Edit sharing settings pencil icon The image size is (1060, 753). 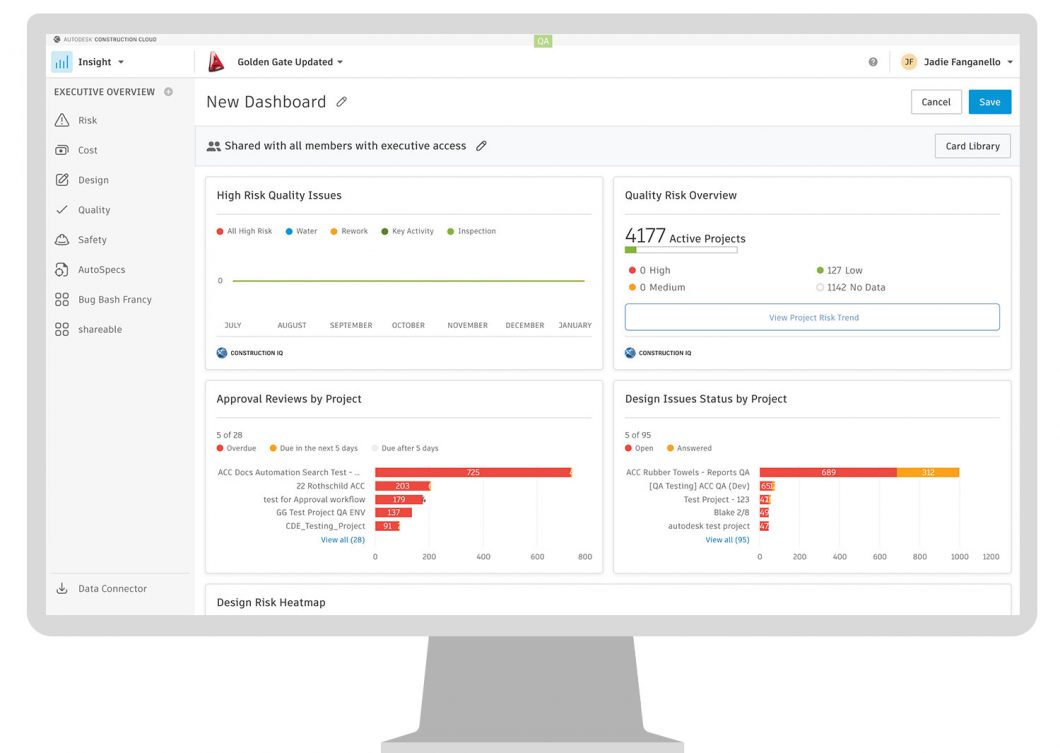tap(481, 145)
